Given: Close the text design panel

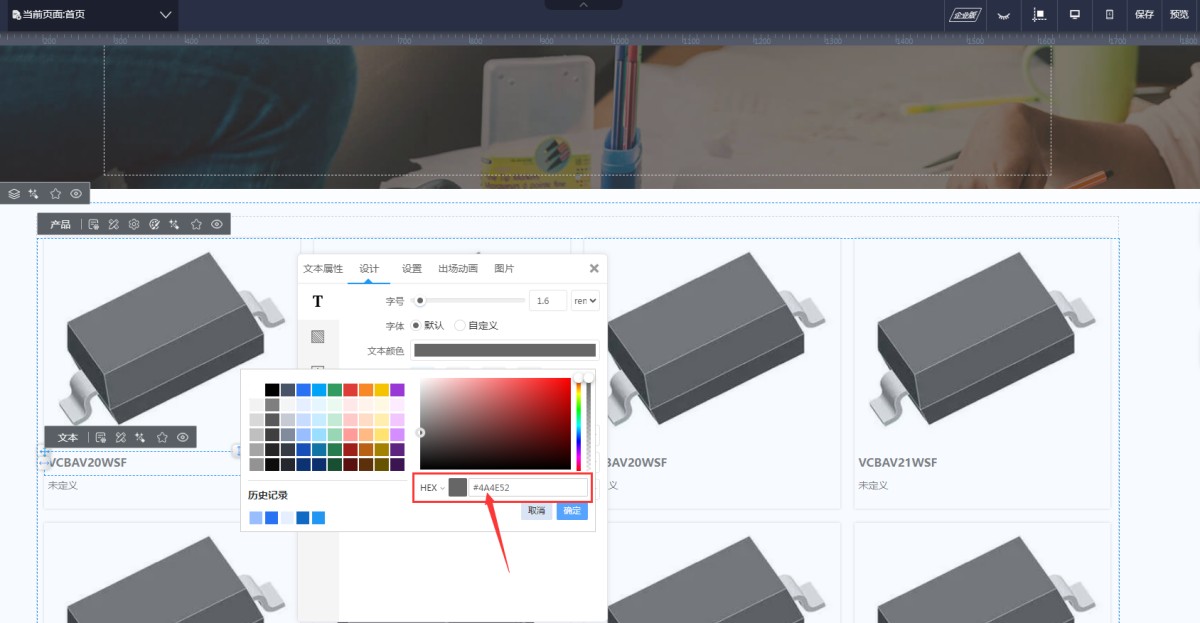Looking at the screenshot, I should 594,269.
